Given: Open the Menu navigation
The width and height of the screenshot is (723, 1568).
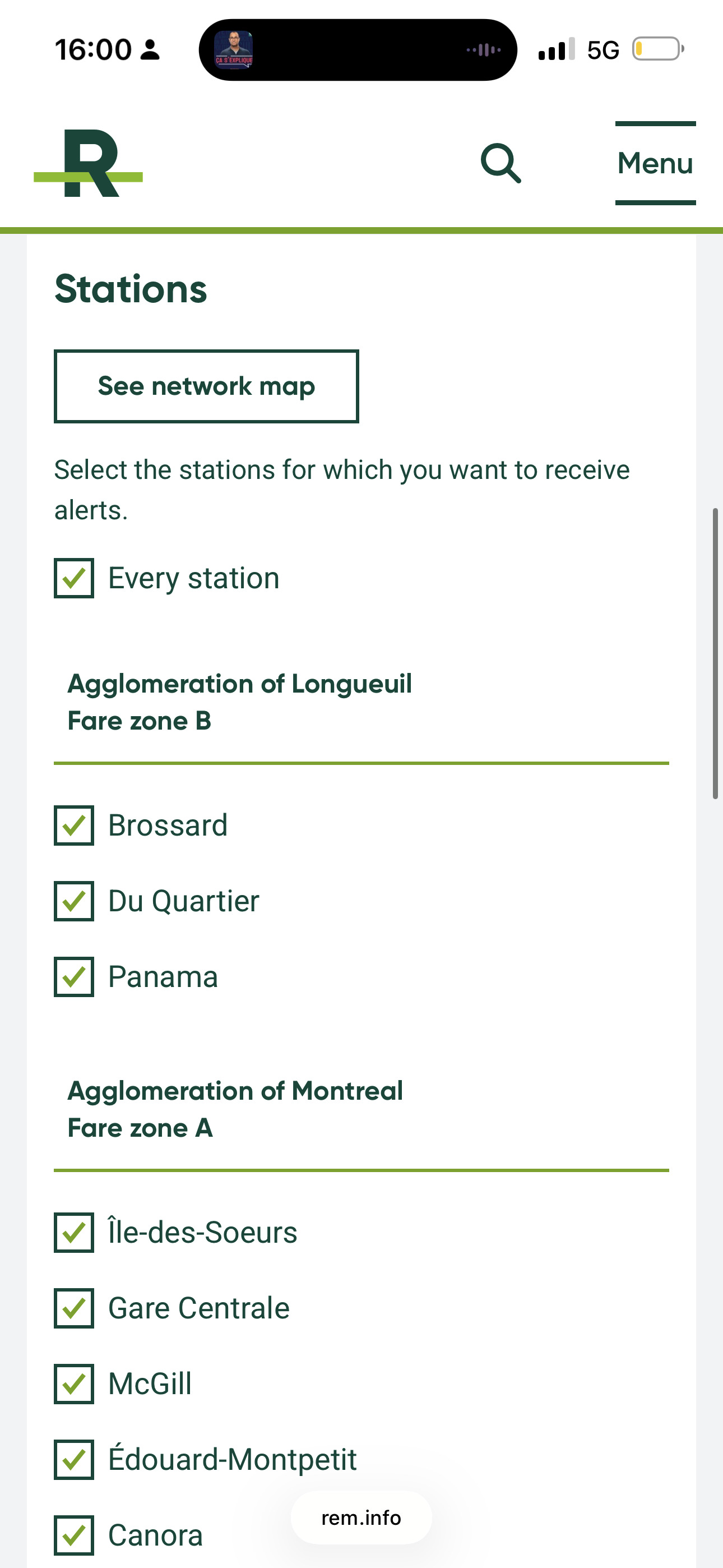Looking at the screenshot, I should click(655, 163).
